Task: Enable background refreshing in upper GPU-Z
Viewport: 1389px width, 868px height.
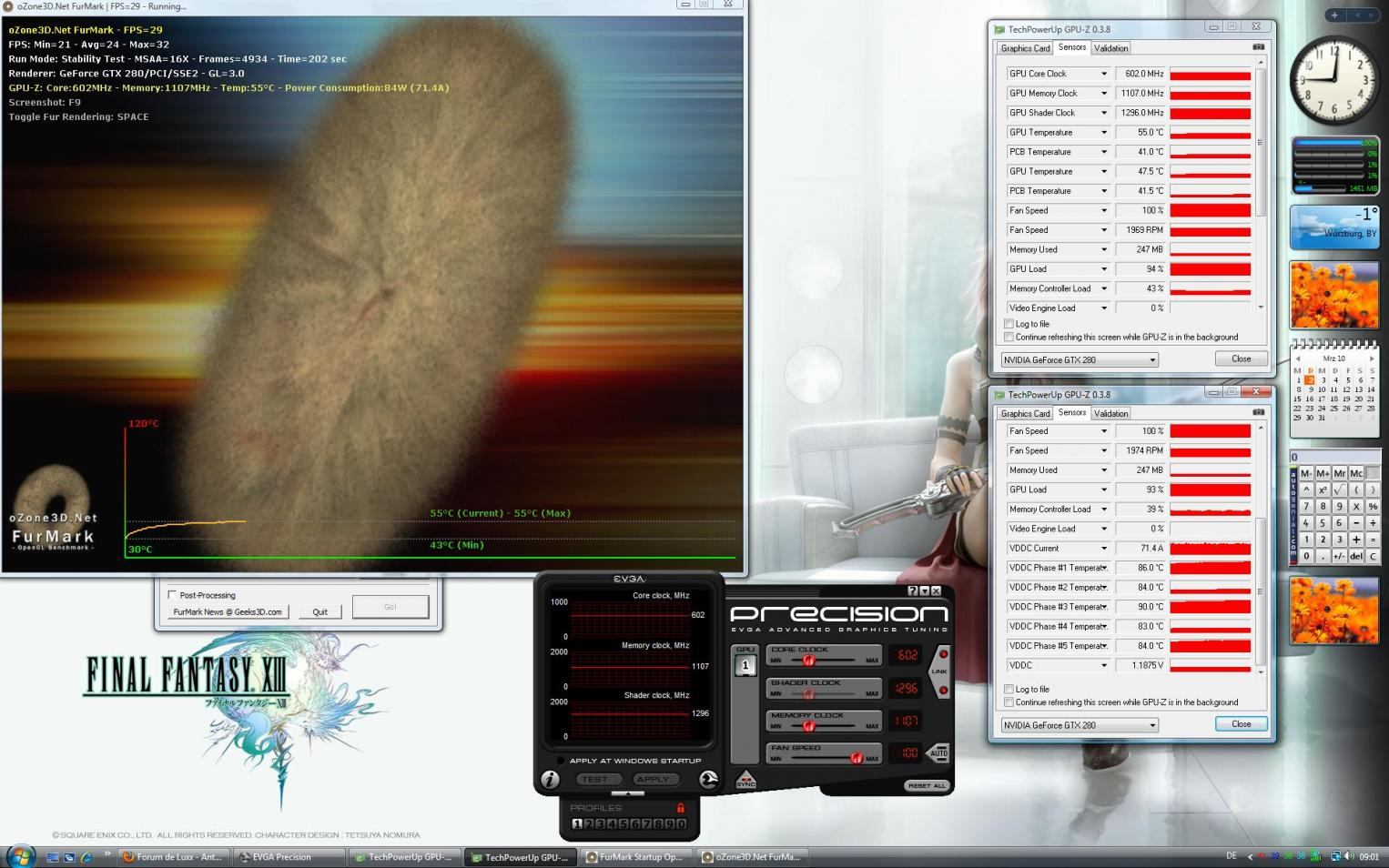Action: pos(1009,337)
